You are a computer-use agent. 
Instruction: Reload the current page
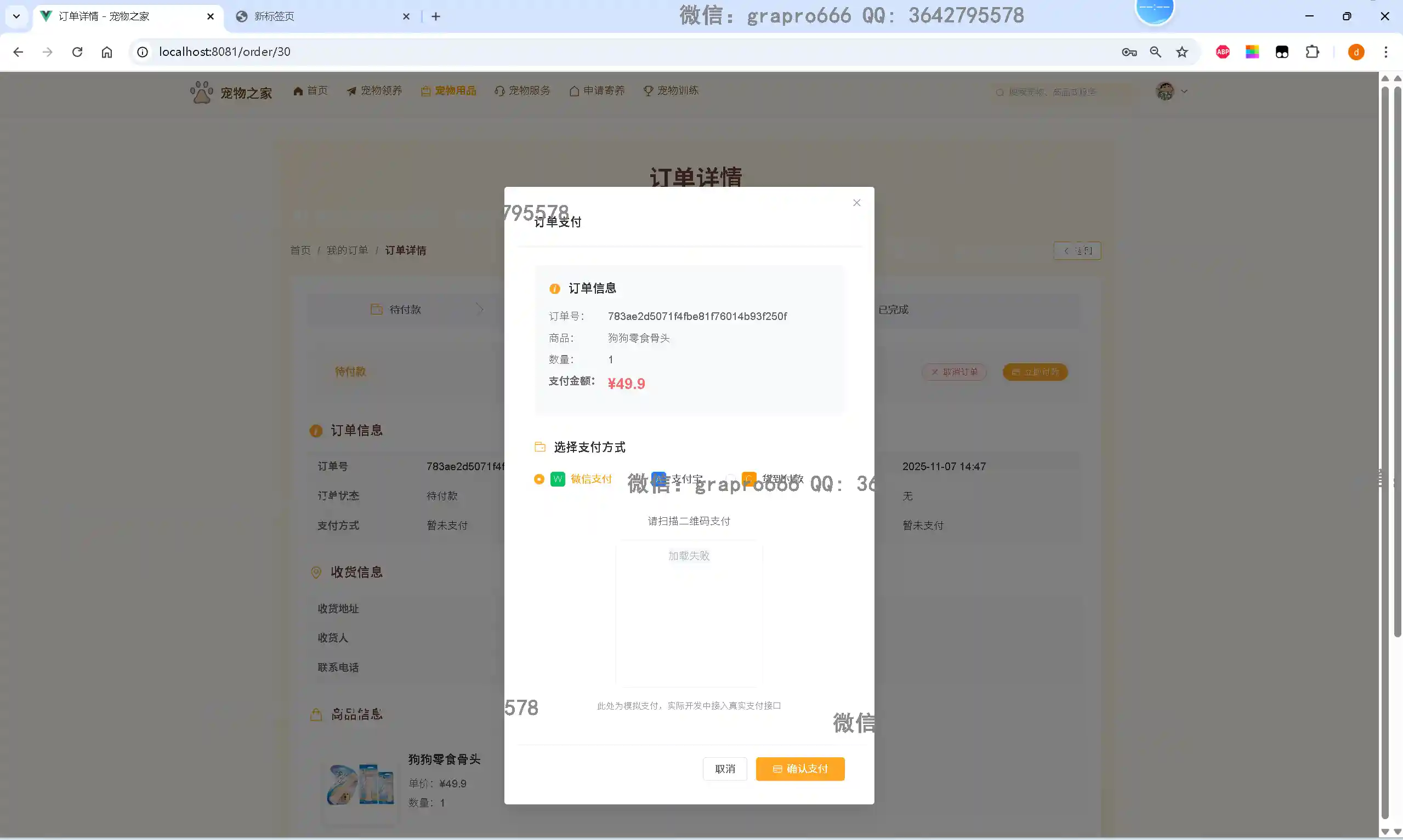[x=77, y=52]
